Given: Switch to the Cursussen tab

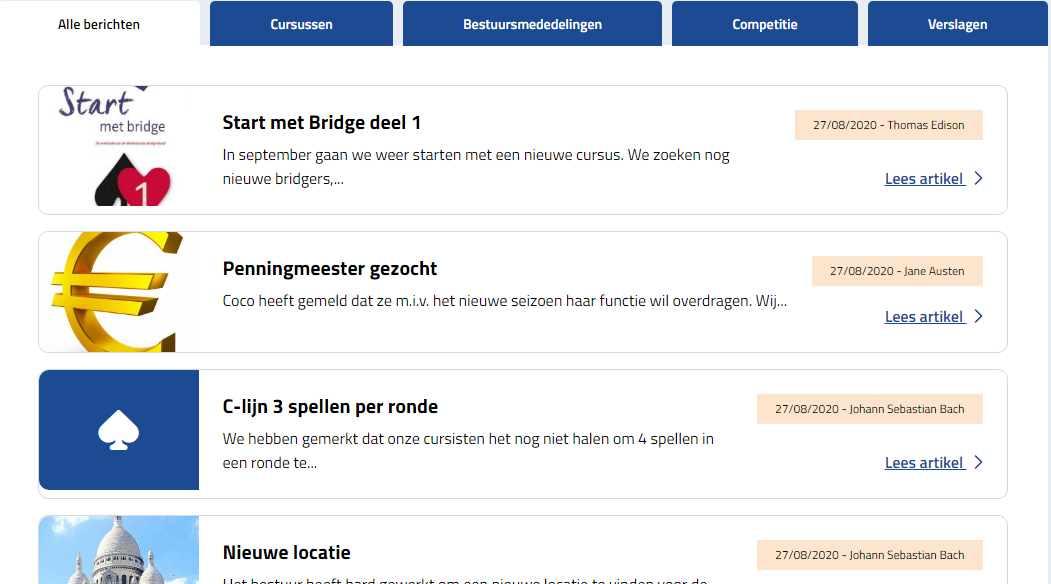Looking at the screenshot, I should [x=301, y=24].
